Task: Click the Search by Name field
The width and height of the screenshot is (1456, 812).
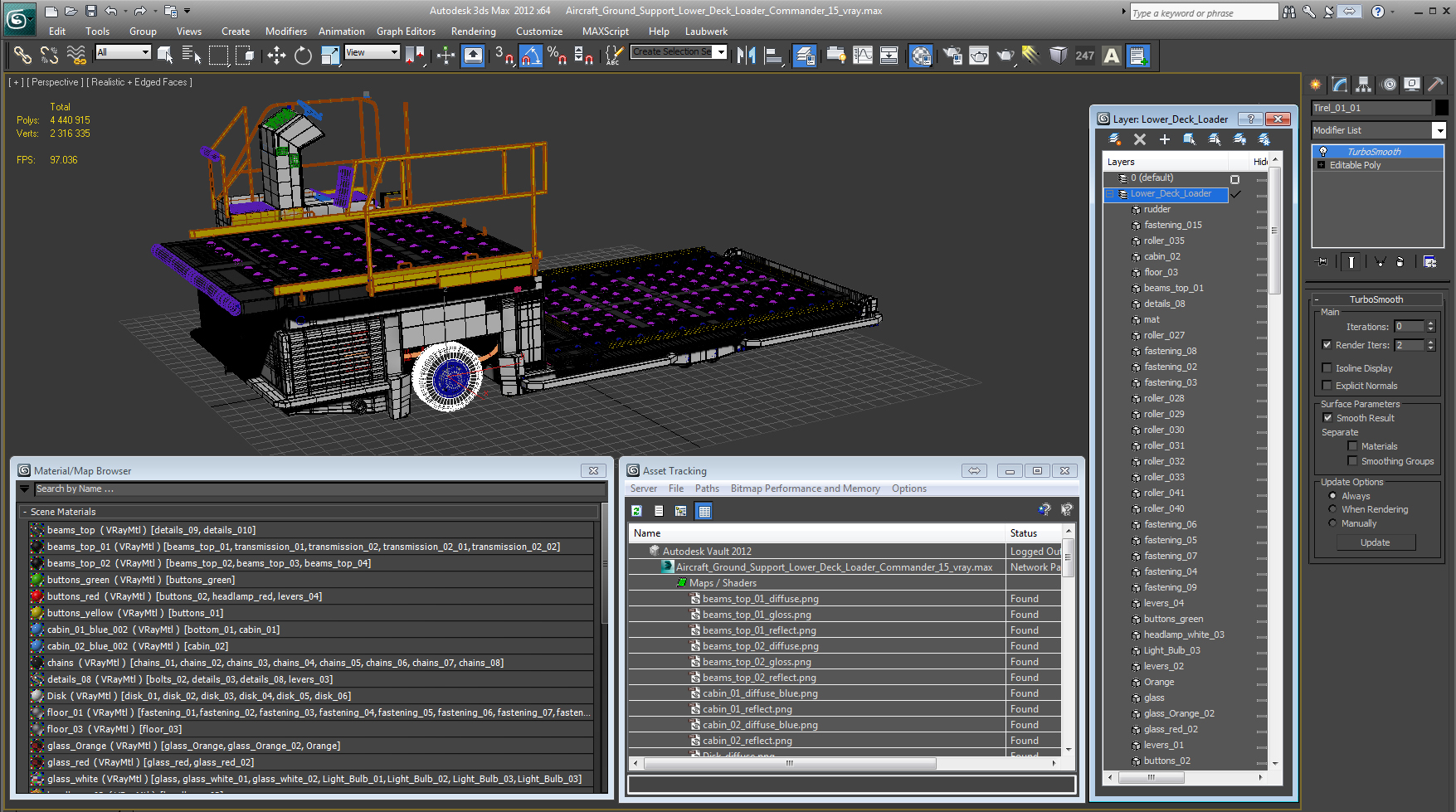Action: 319,489
